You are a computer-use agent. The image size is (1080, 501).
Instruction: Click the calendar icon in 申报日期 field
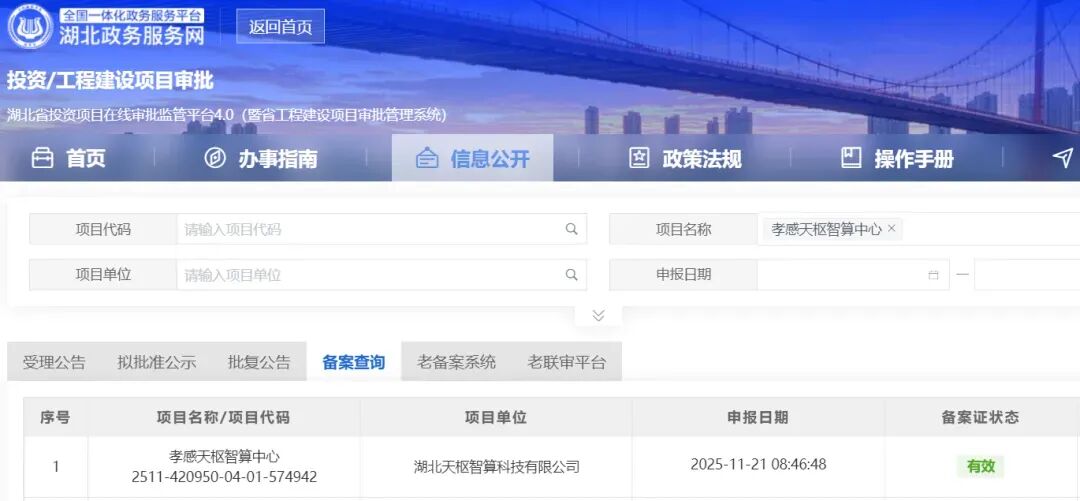pyautogui.click(x=933, y=275)
